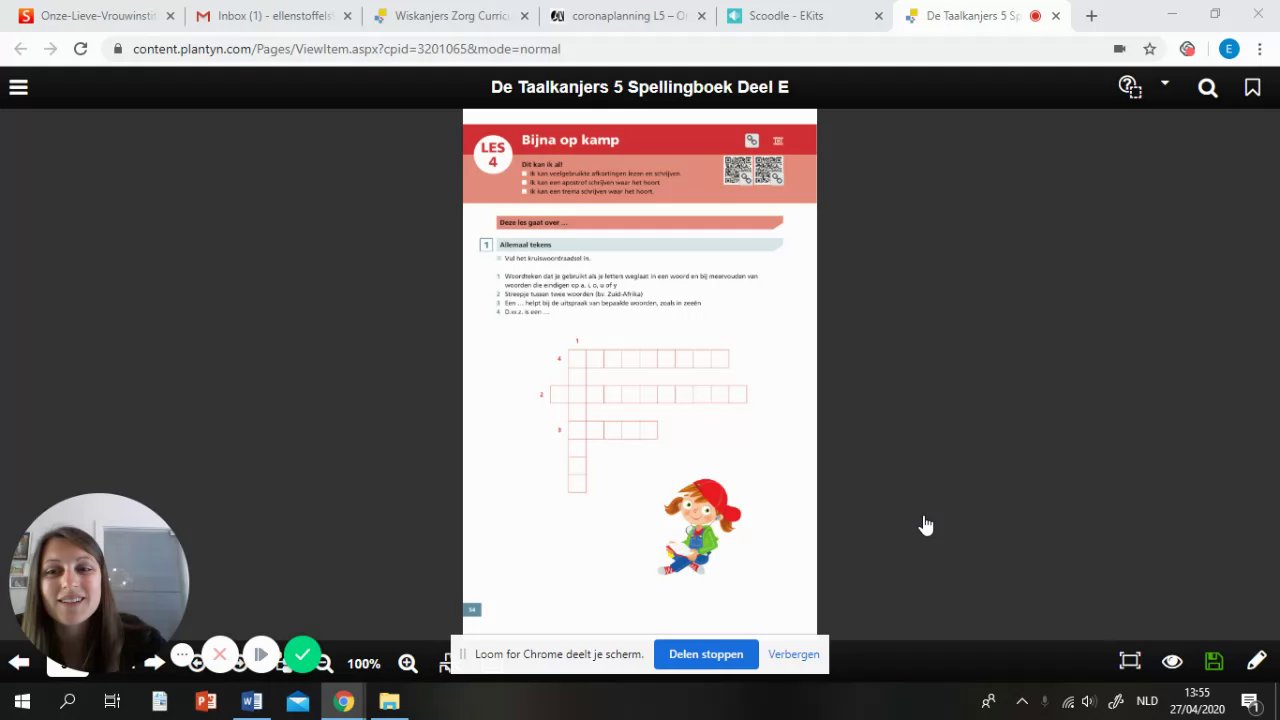The width and height of the screenshot is (1280, 720).
Task: Go to next page with right arrow
Action: (154, 662)
